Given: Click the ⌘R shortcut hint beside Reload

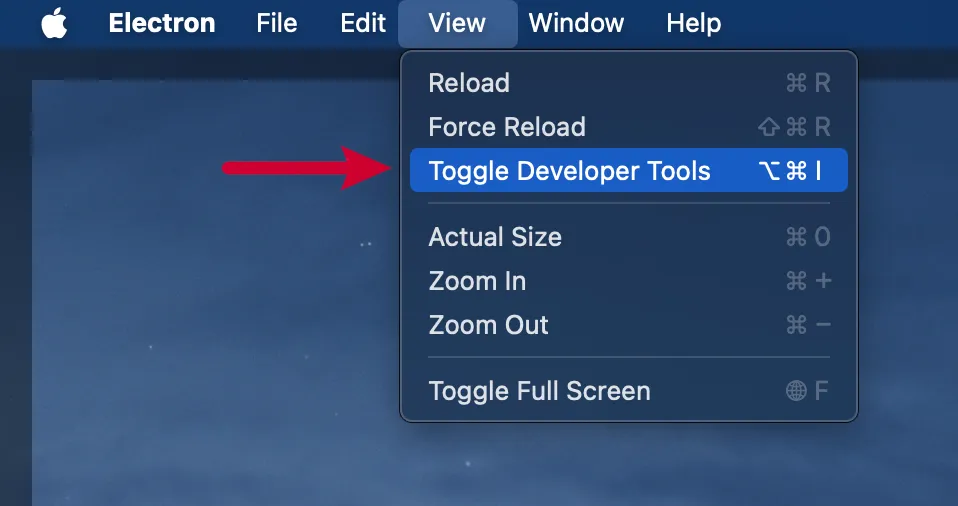Looking at the screenshot, I should click(808, 83).
